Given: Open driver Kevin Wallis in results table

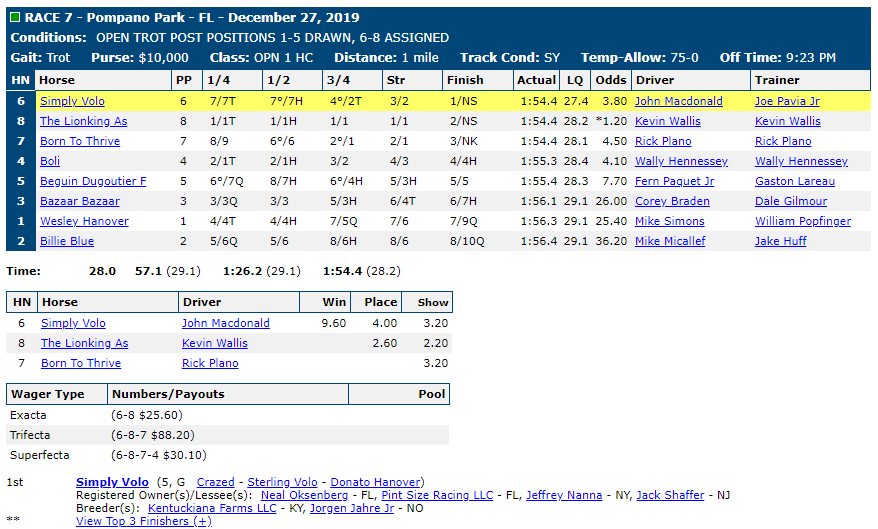Looking at the screenshot, I should 667,121.
